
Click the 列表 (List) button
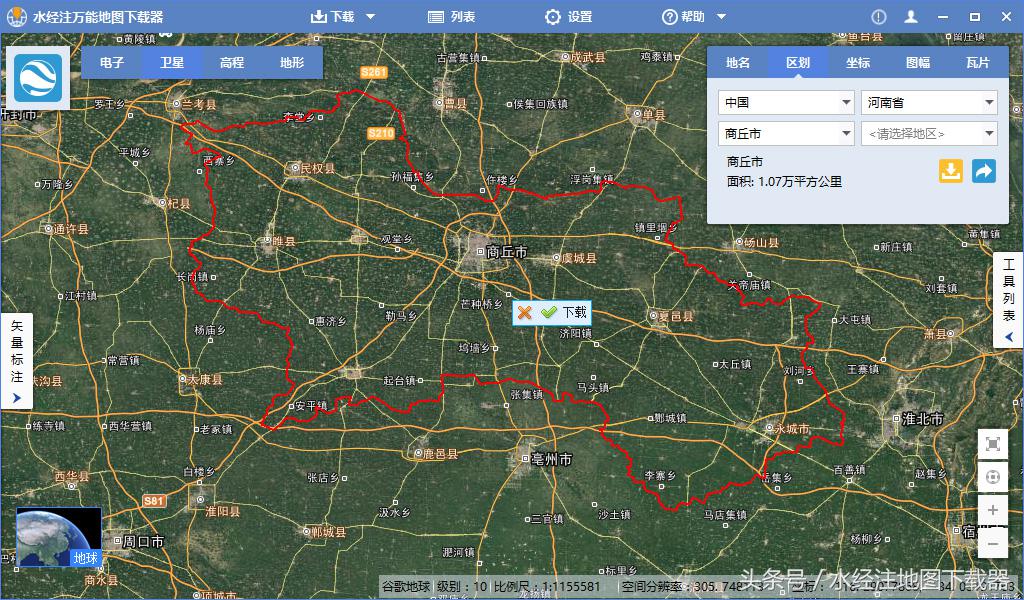(x=452, y=16)
